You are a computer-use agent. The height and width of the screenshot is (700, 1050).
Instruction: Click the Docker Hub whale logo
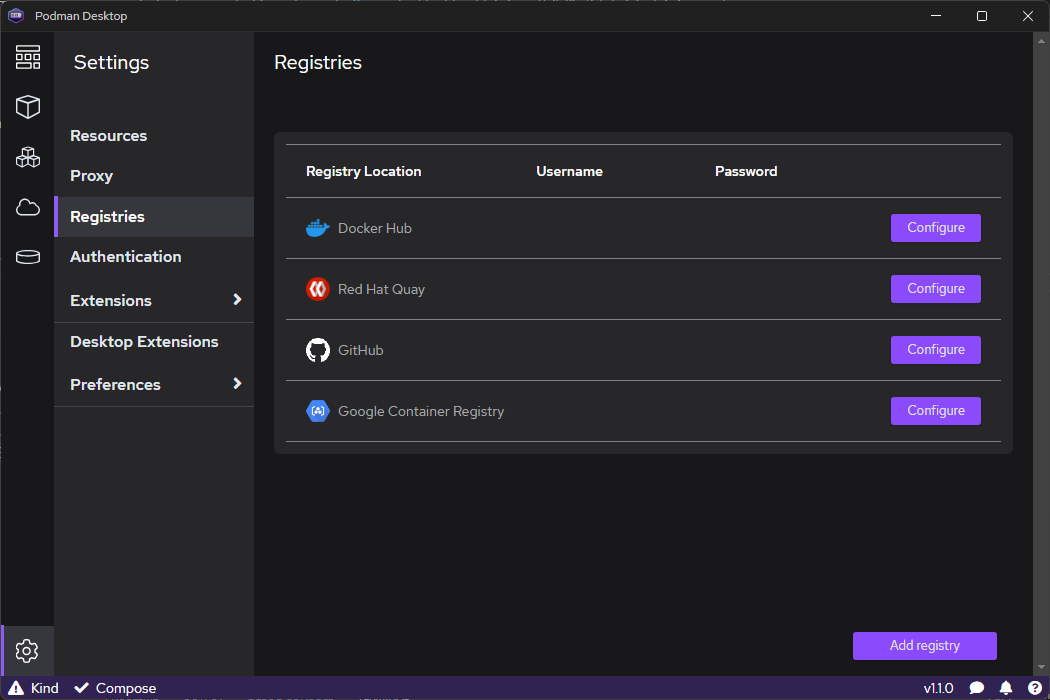(x=317, y=228)
